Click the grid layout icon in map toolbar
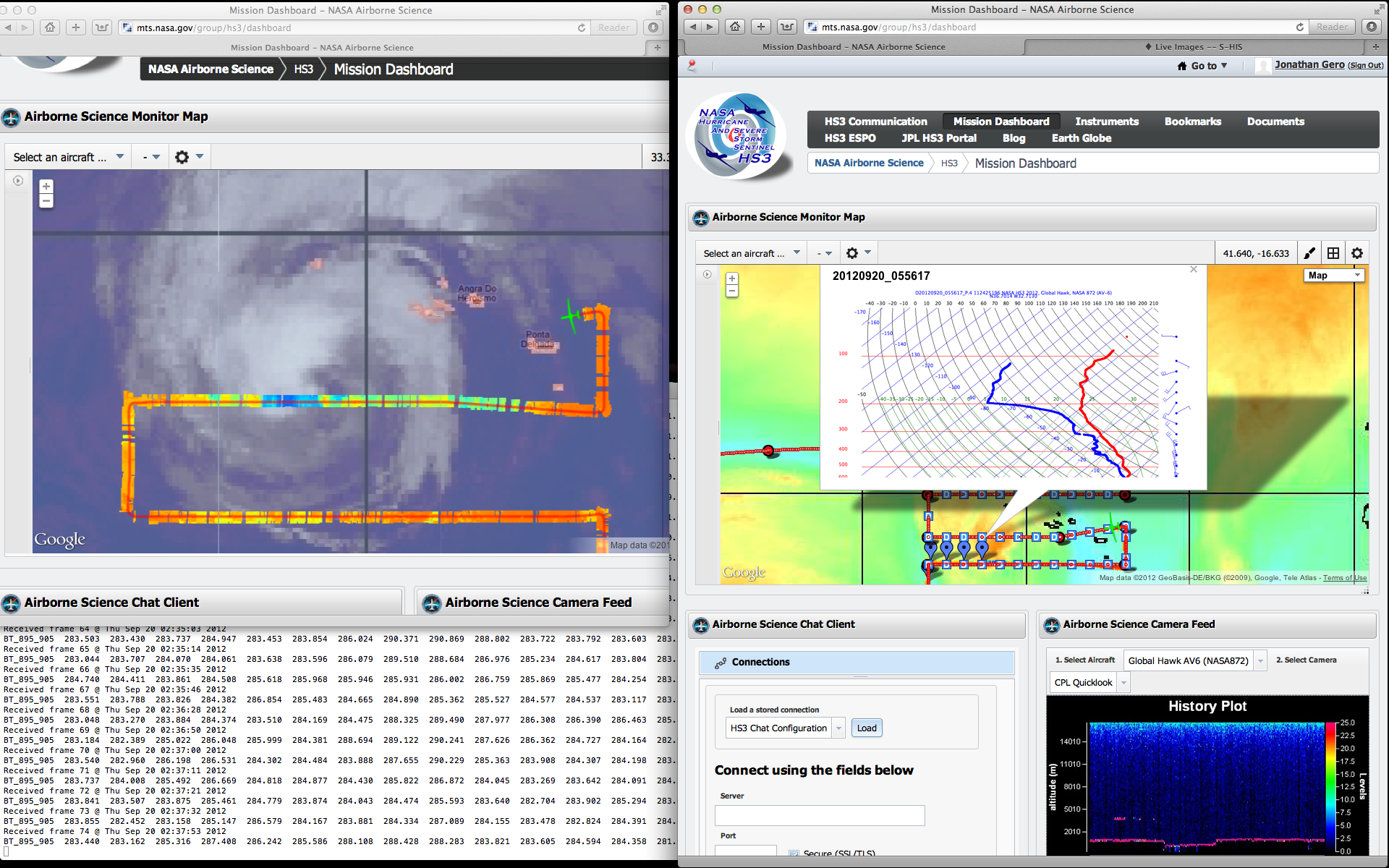Viewport: 1389px width, 868px height. [x=1333, y=253]
